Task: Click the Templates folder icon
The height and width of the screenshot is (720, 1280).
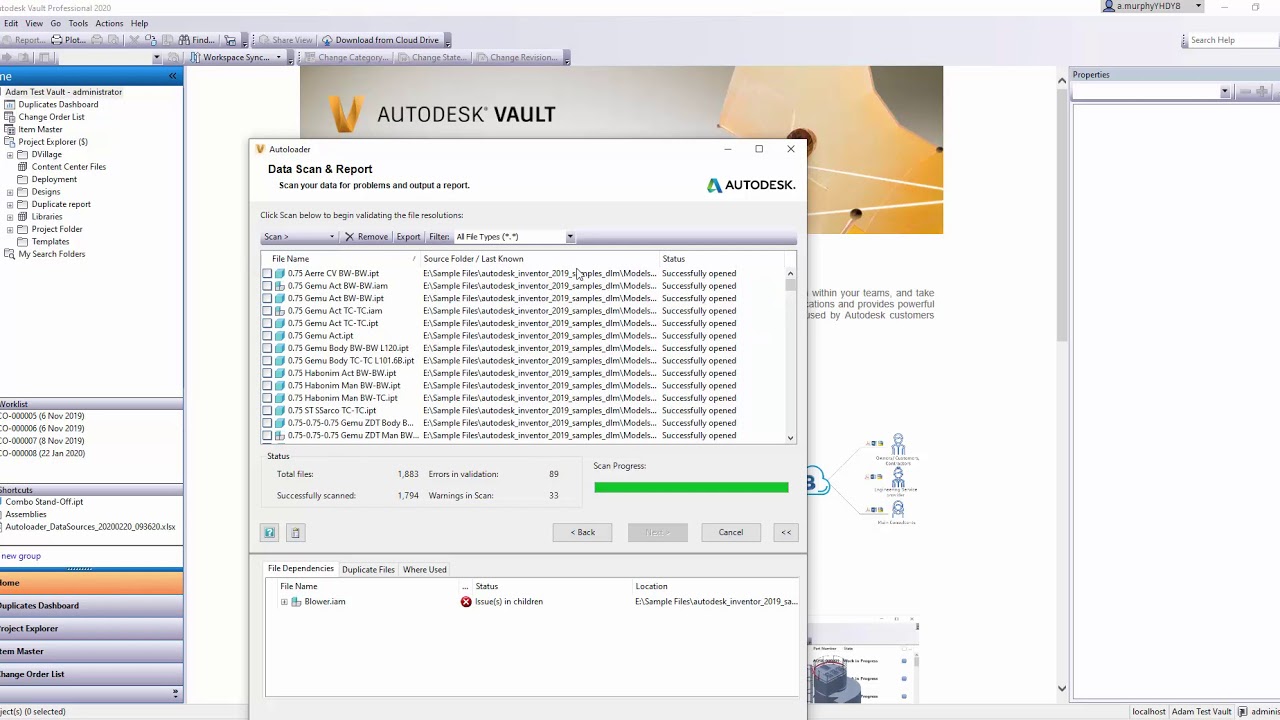Action: coord(22,242)
